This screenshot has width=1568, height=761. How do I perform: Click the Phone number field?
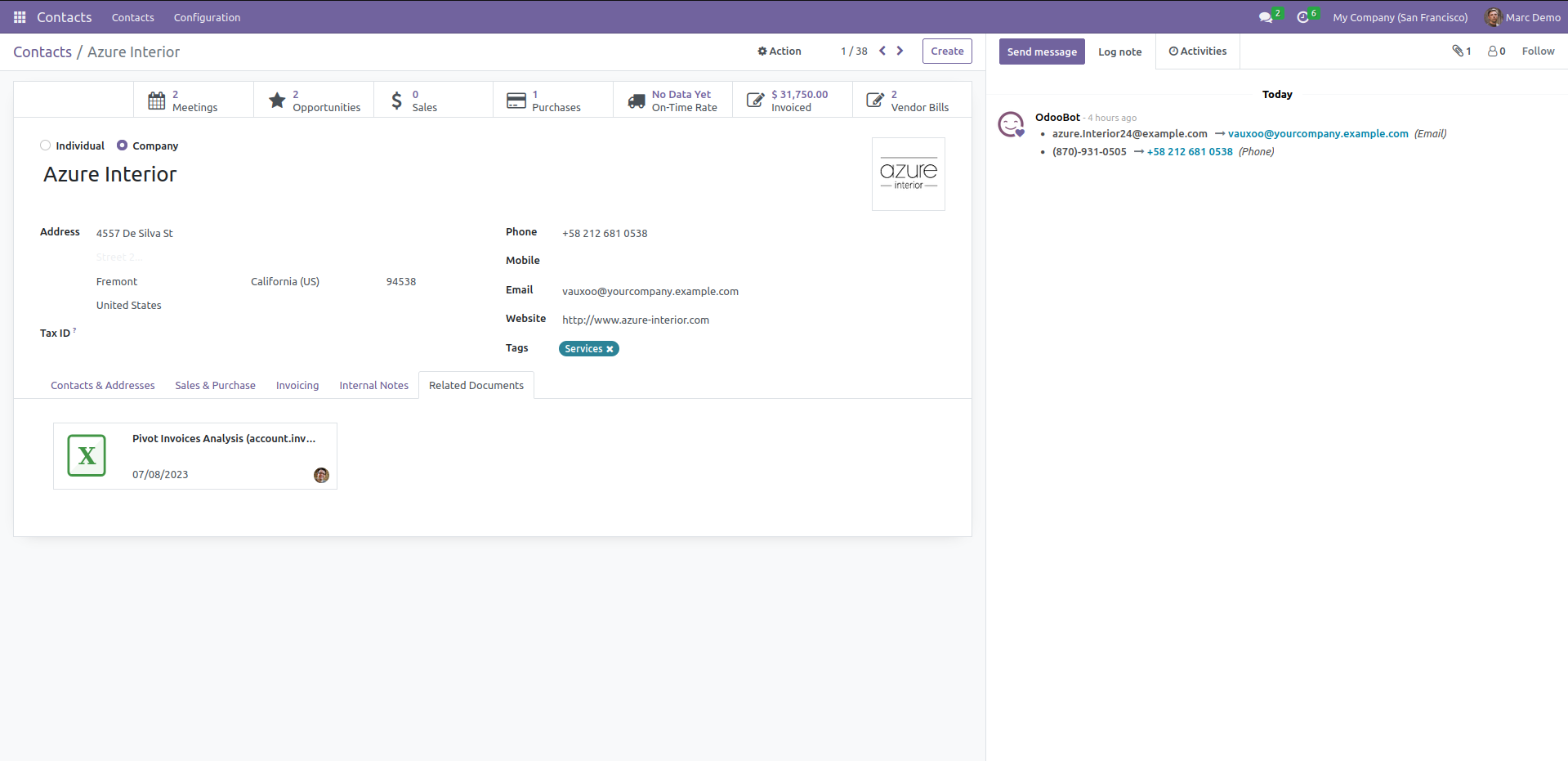click(605, 234)
